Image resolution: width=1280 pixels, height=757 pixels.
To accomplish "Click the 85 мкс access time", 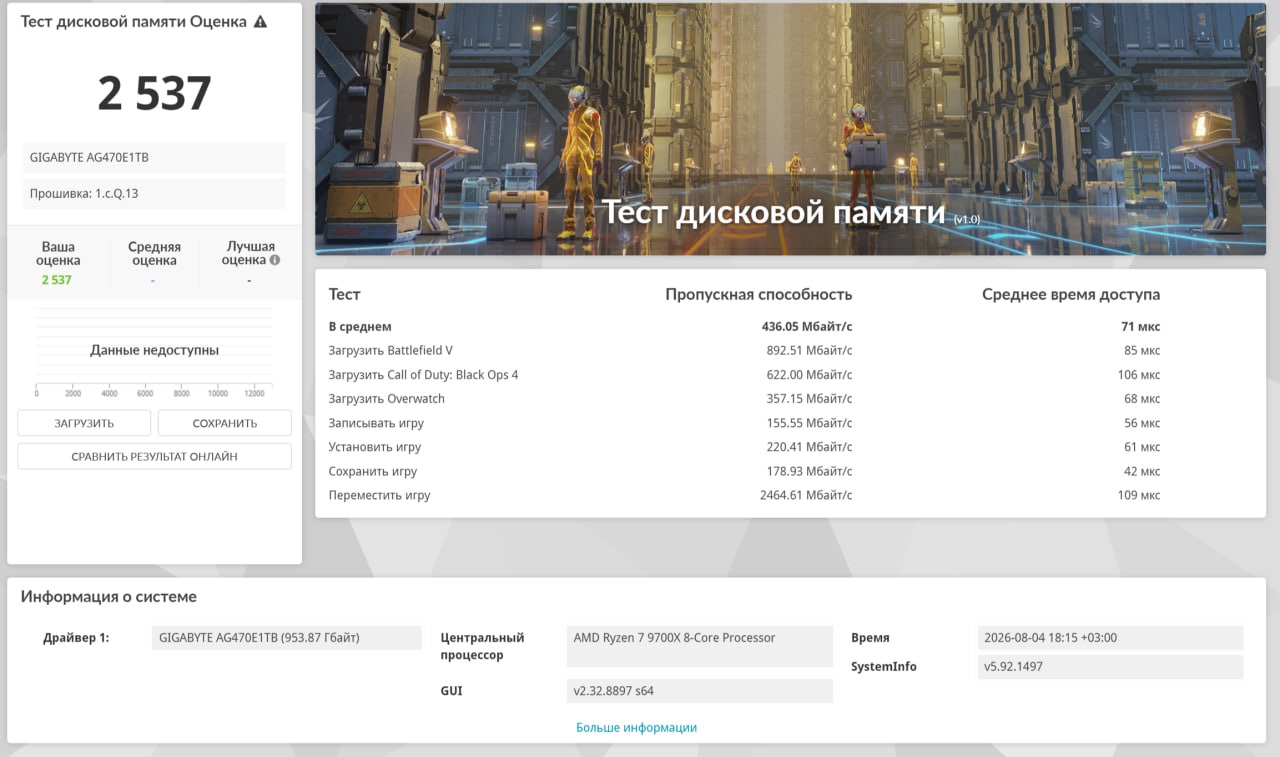I will [1142, 351].
